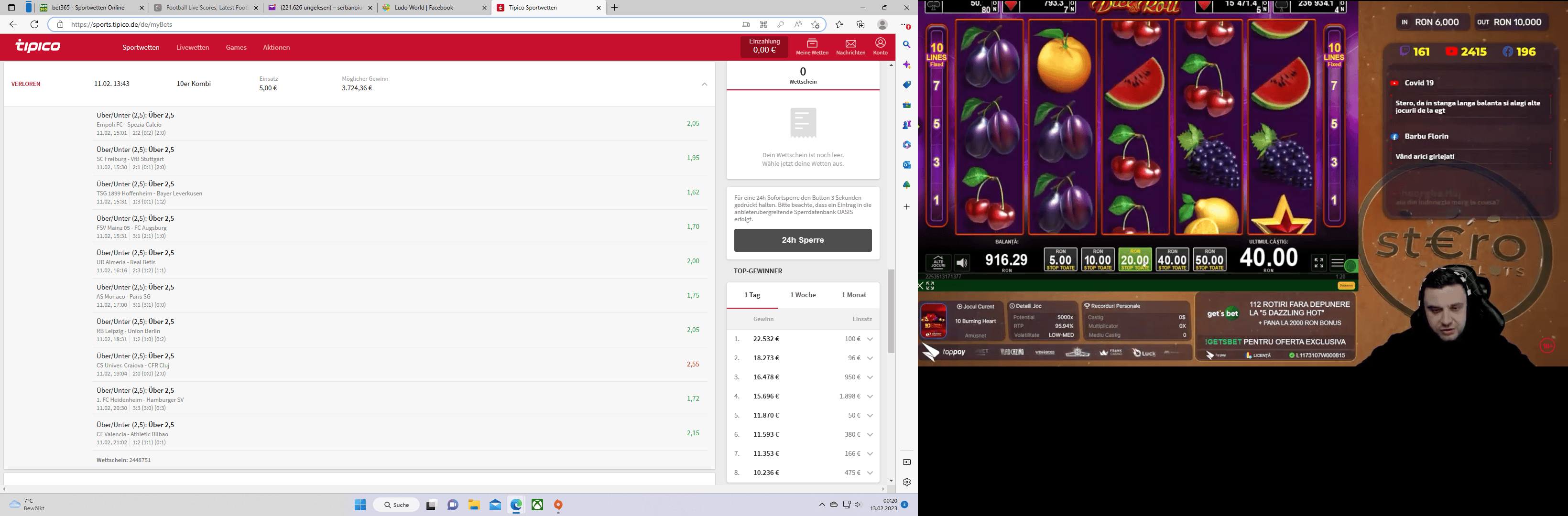Open a new browser tab

coord(614,8)
